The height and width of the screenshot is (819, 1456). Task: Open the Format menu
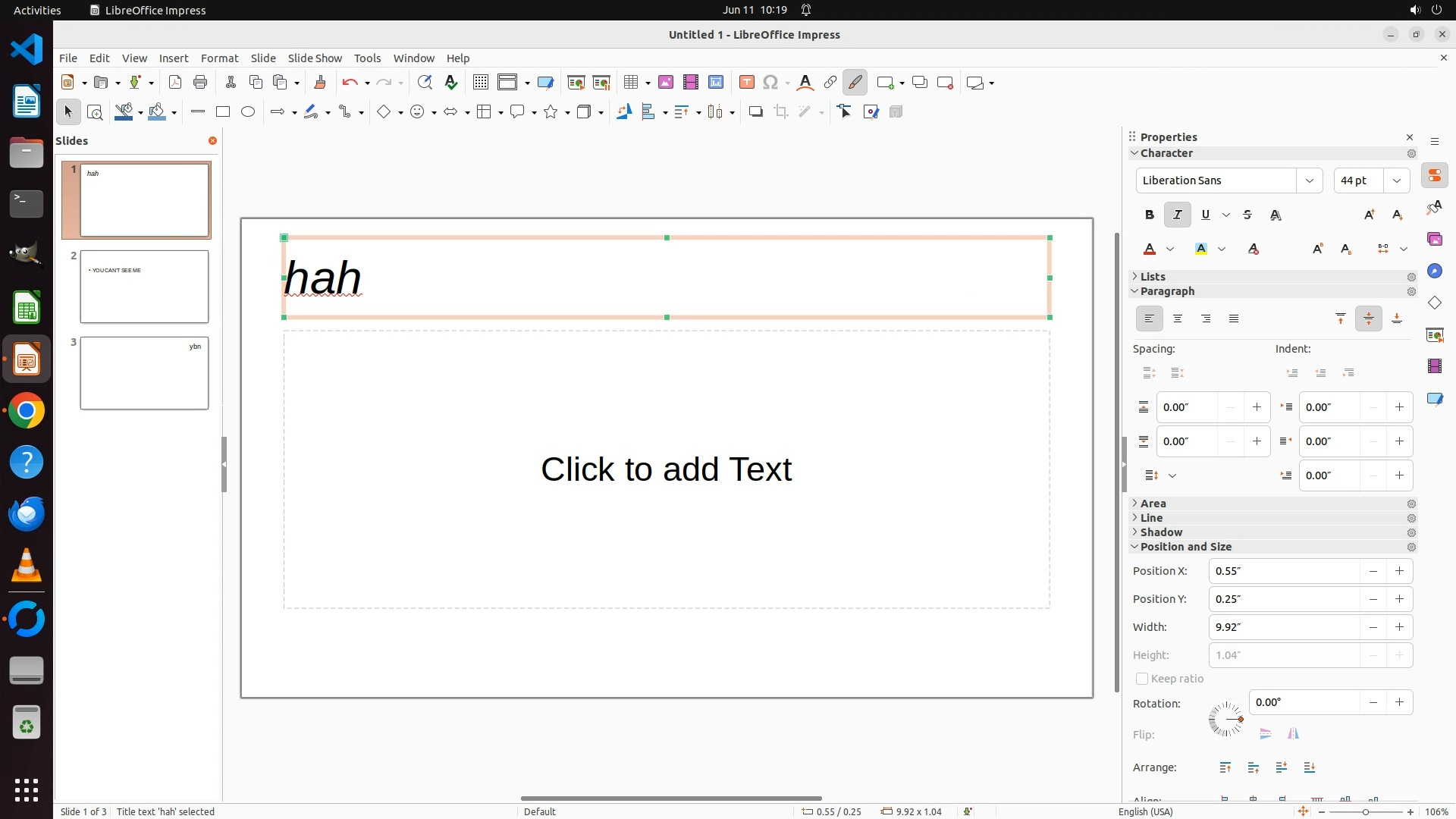tap(219, 58)
